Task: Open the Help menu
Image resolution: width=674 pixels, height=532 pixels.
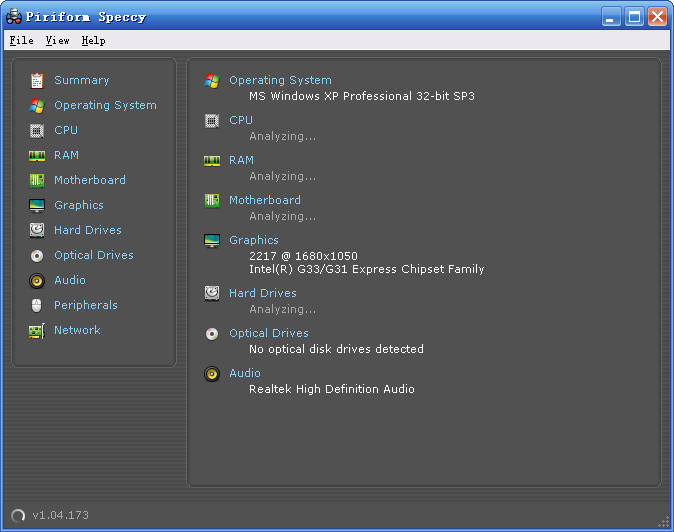Action: tap(93, 41)
